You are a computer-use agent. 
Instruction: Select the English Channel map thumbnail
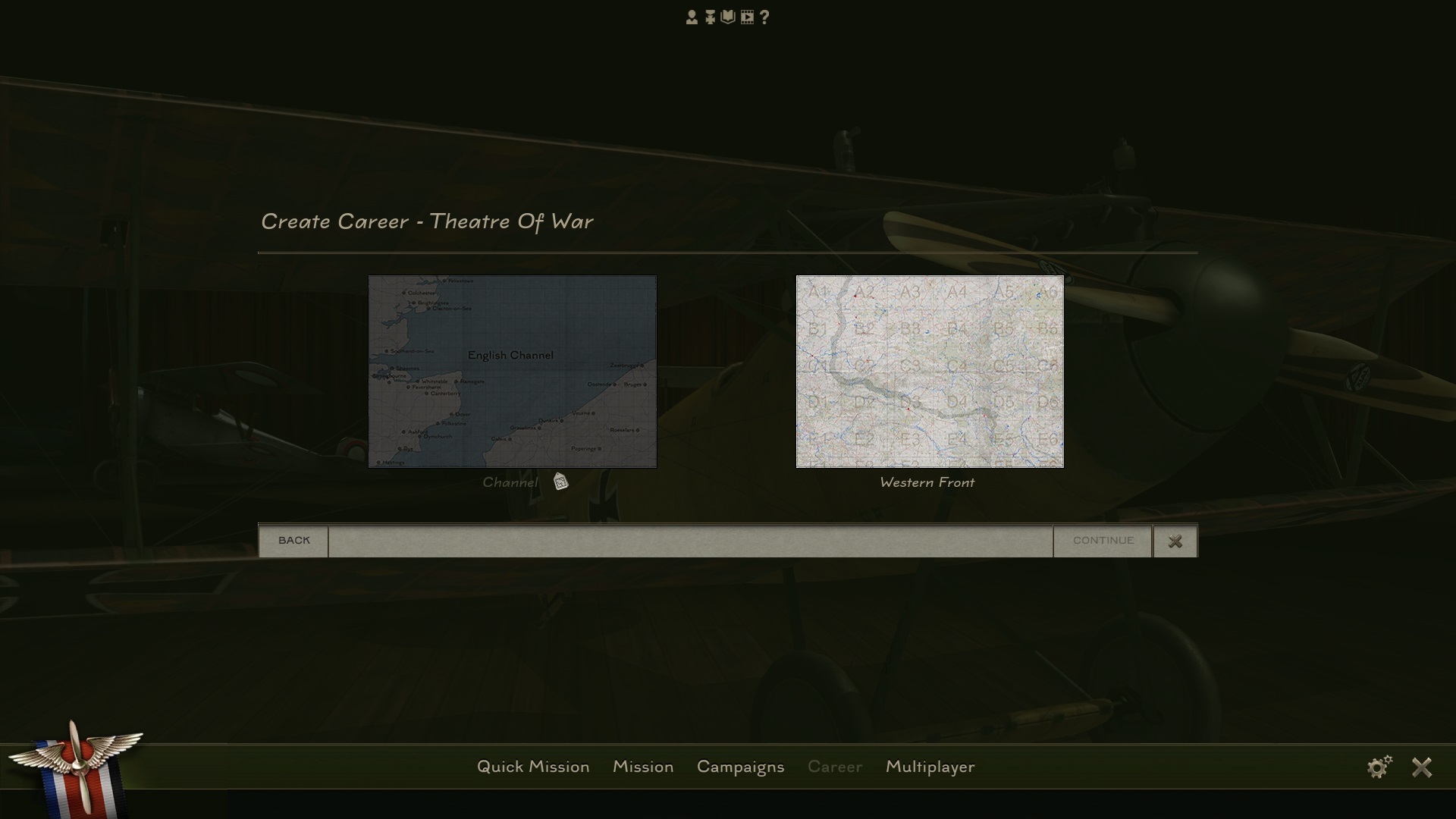click(x=512, y=372)
